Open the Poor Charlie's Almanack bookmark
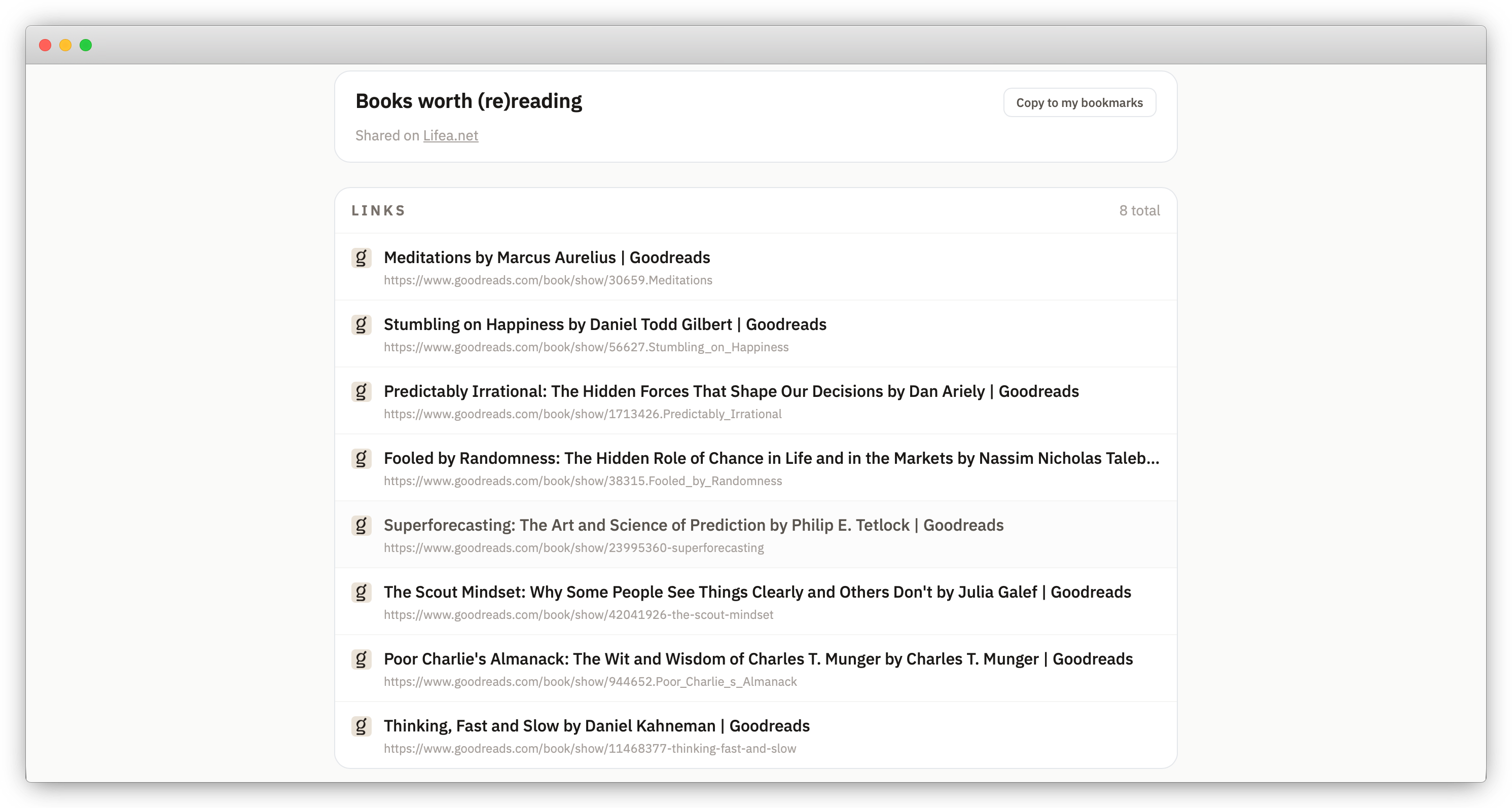The width and height of the screenshot is (1512, 808). click(757, 659)
